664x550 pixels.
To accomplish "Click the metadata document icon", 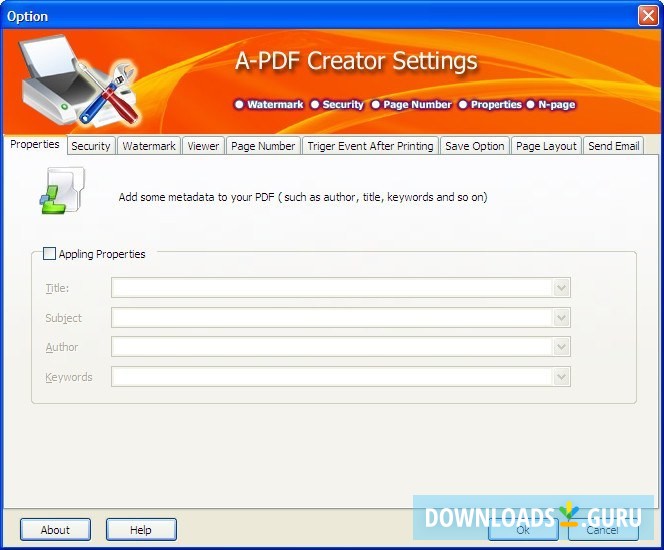I will (x=62, y=191).
